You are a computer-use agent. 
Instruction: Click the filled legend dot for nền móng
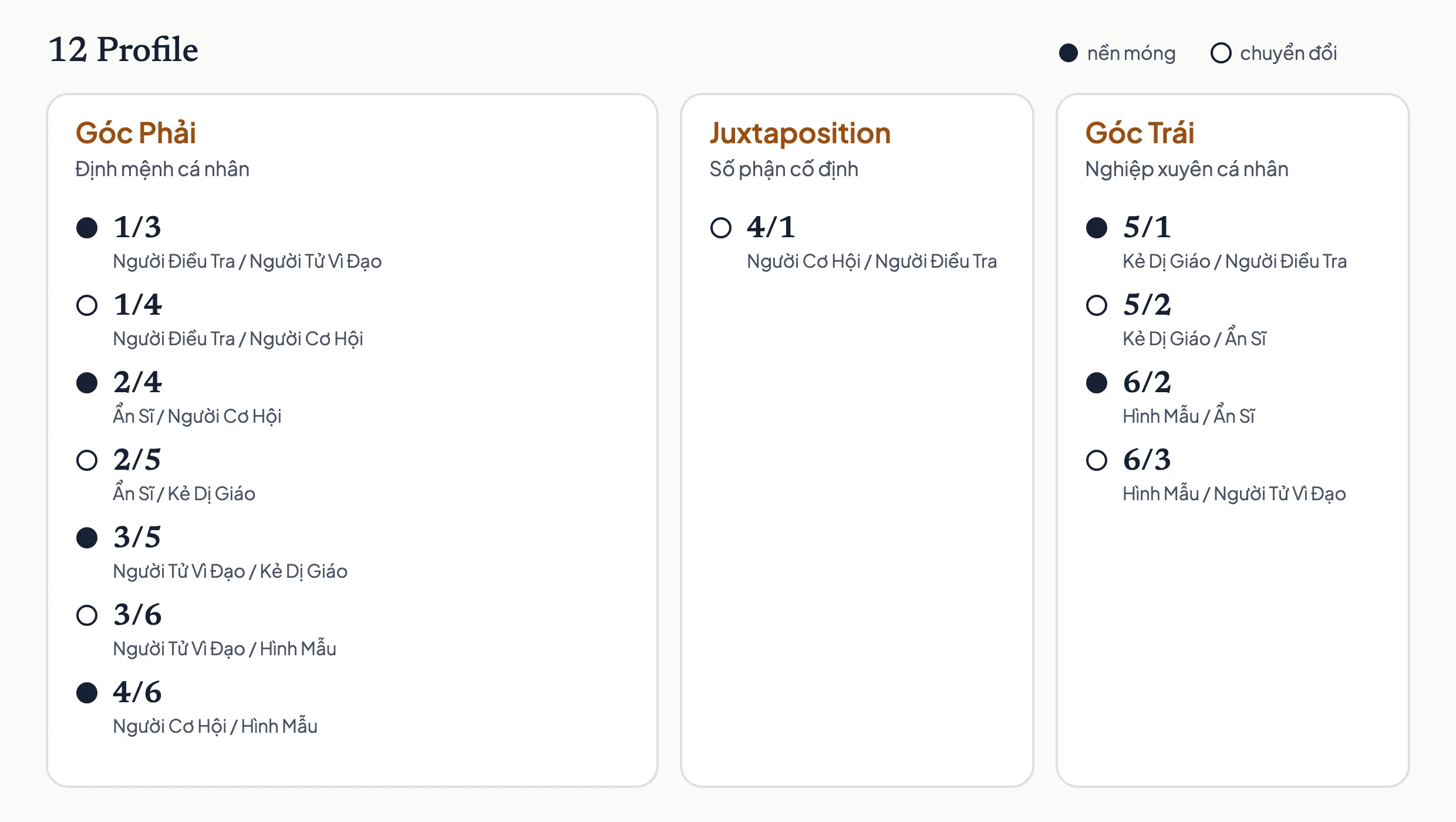tap(1069, 53)
